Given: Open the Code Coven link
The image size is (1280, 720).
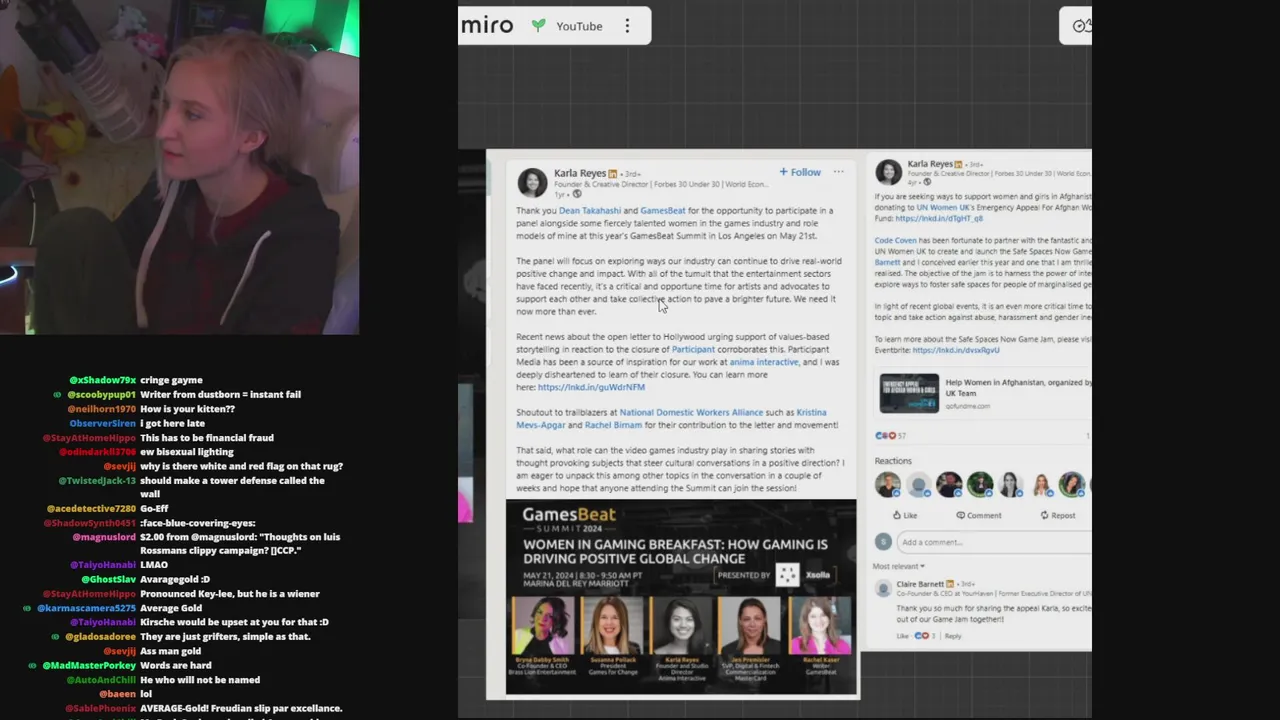Looking at the screenshot, I should (x=895, y=241).
